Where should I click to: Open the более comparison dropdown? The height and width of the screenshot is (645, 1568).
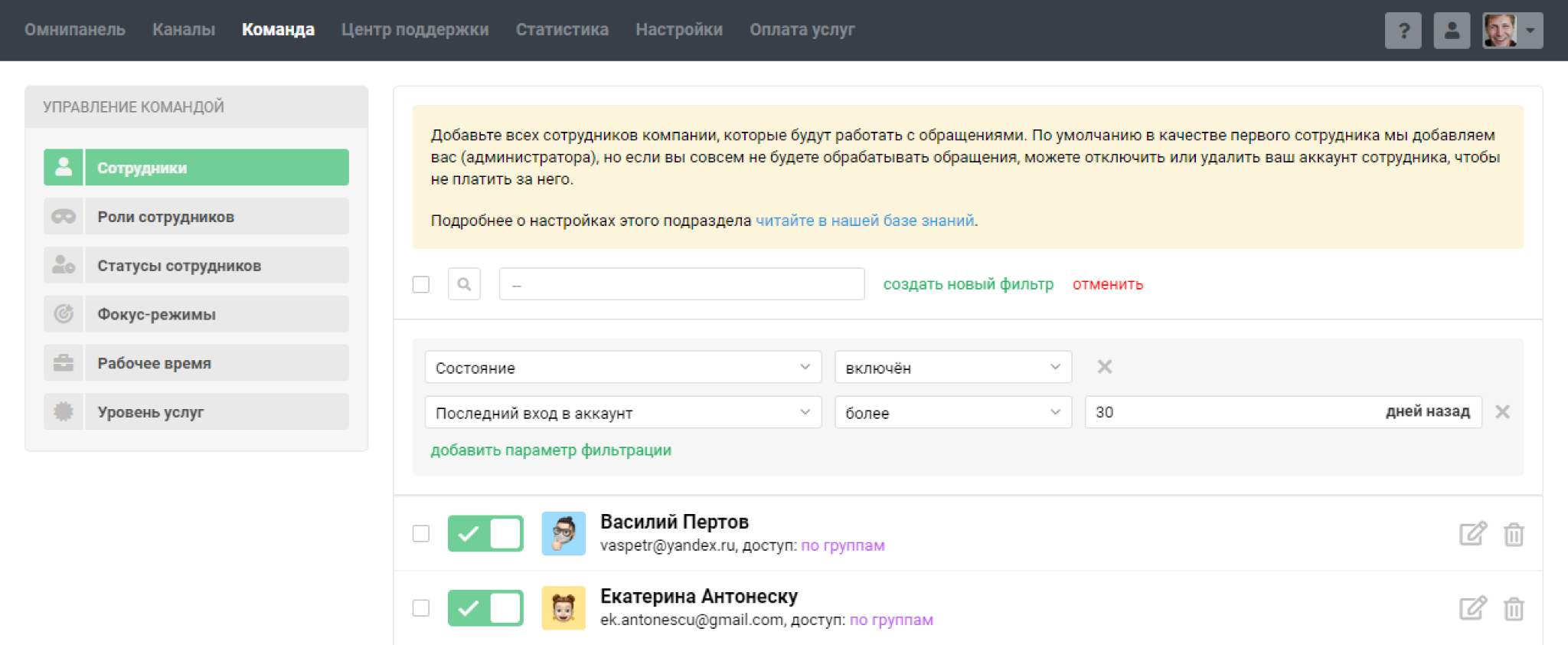tap(952, 413)
